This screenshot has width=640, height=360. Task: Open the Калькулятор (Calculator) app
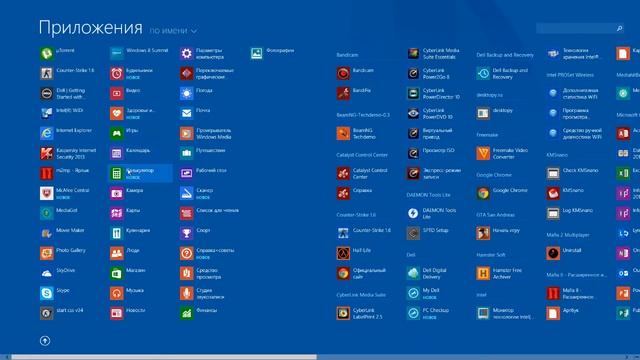click(140, 173)
